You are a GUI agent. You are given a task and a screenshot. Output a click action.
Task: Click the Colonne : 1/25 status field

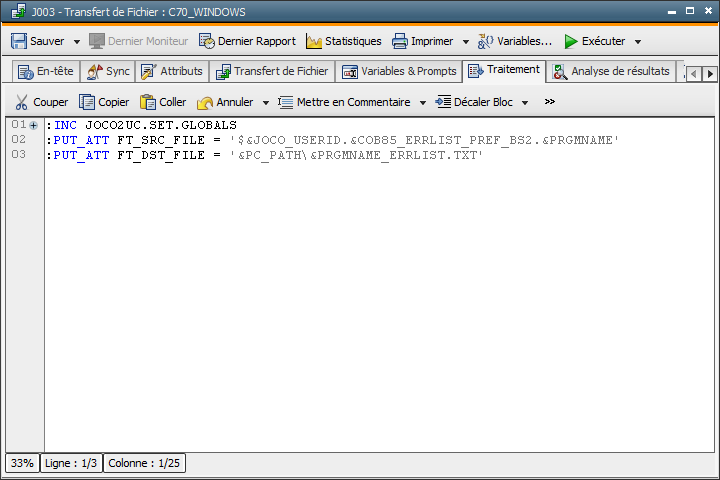pos(144,463)
